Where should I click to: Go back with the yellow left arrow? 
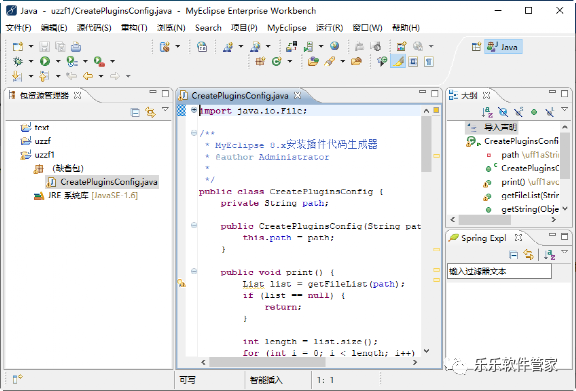click(x=88, y=76)
